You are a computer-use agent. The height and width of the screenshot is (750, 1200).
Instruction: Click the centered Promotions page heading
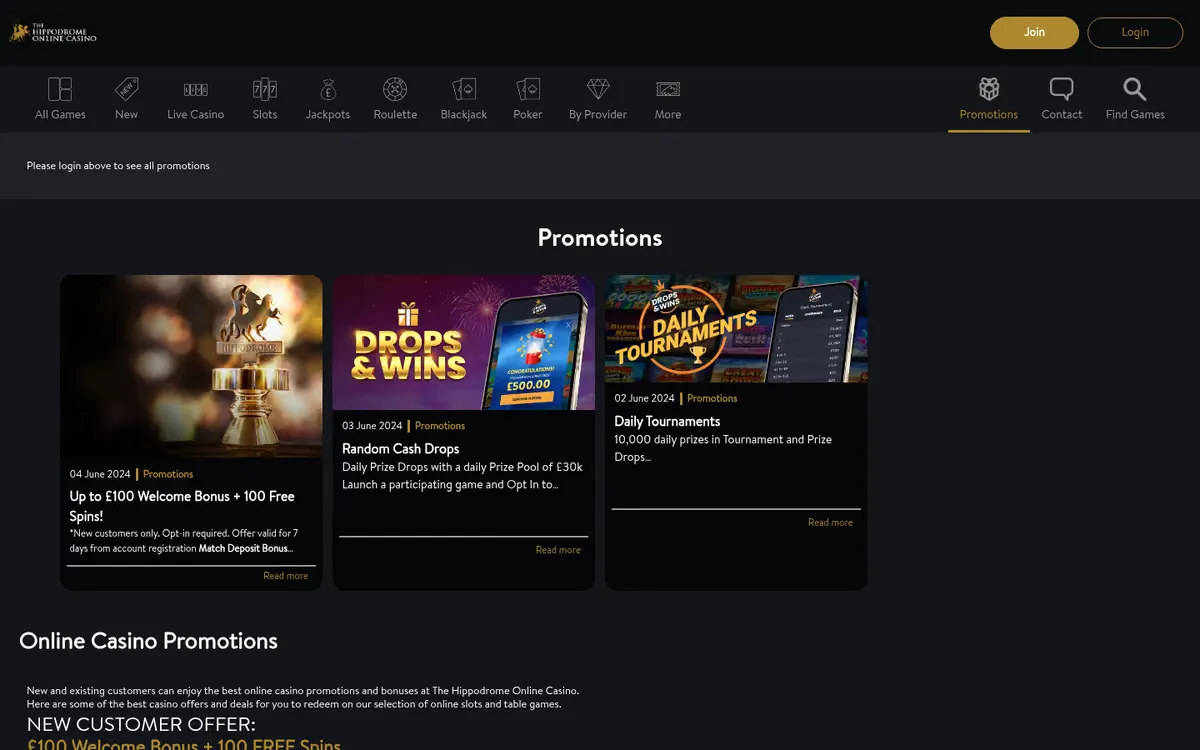pyautogui.click(x=600, y=237)
